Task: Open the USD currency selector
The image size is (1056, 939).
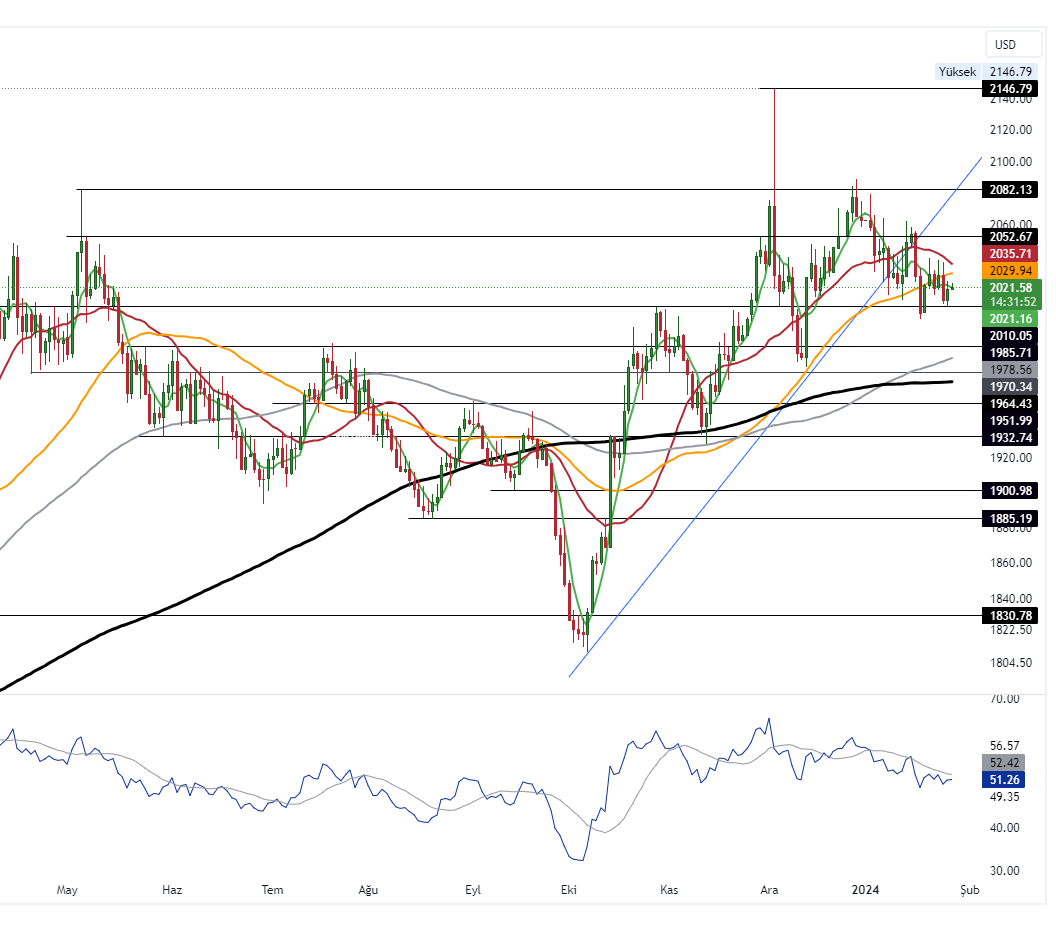Action: click(x=1004, y=45)
